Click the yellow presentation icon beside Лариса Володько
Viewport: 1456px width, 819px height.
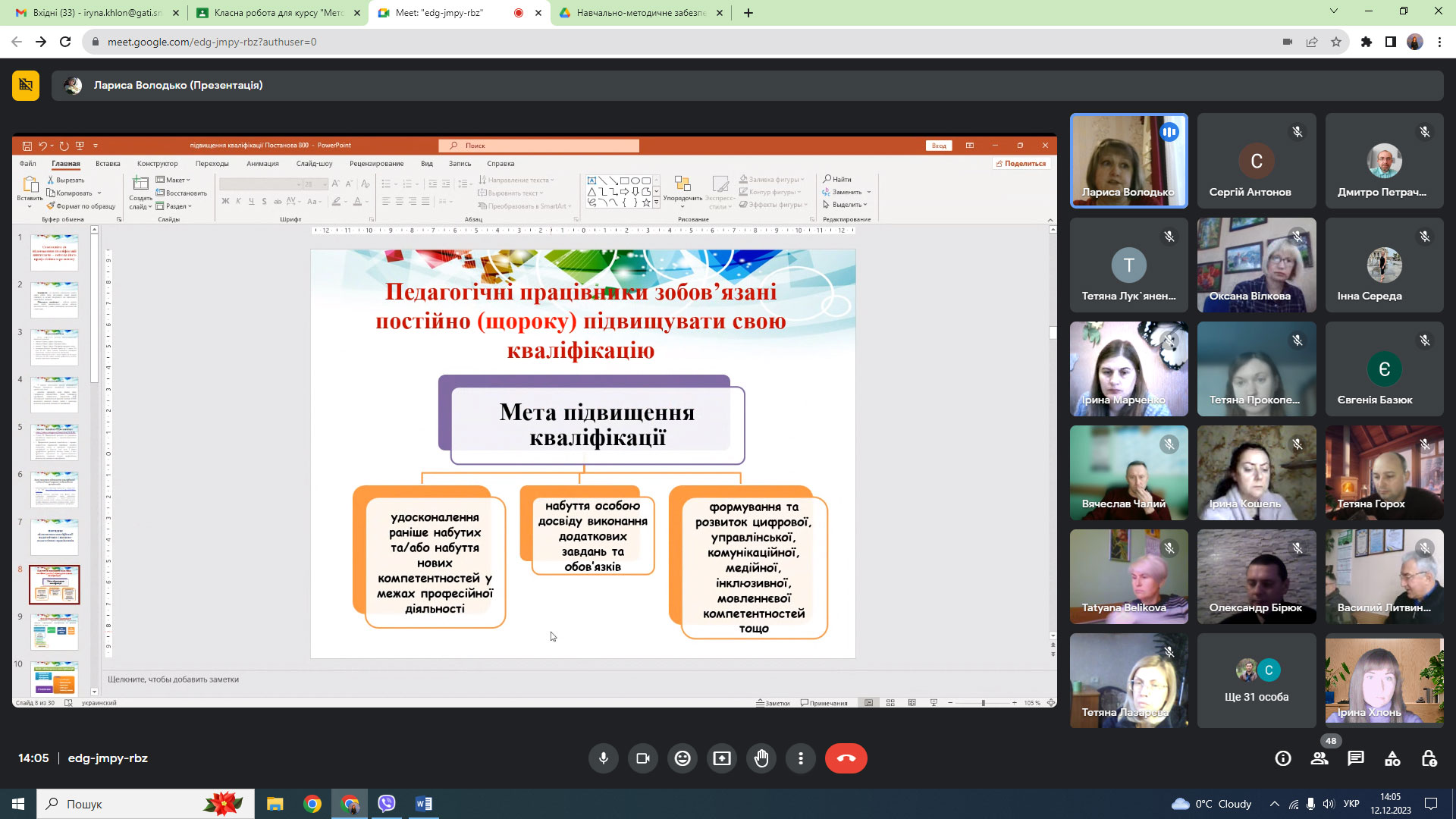coord(26,85)
